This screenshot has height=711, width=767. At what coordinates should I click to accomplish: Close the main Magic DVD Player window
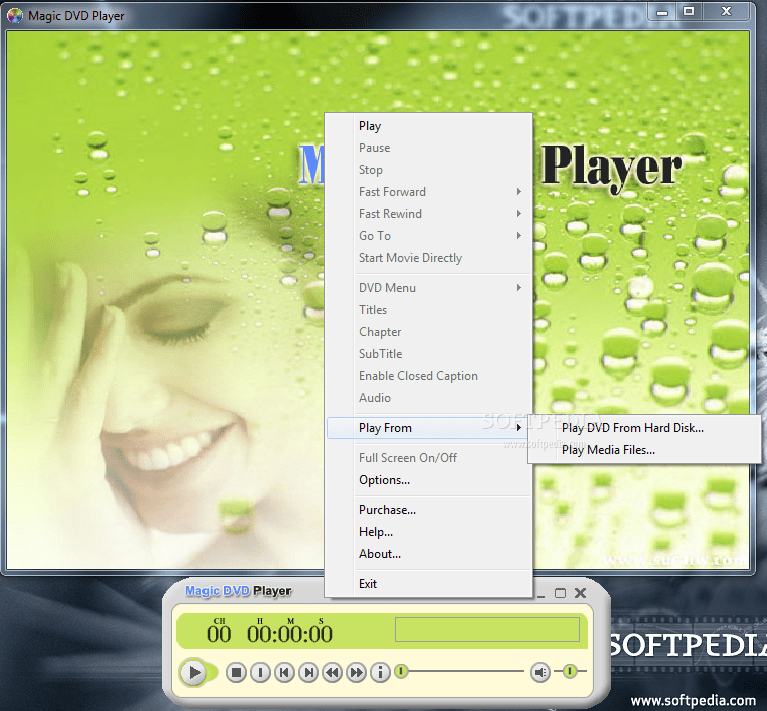pos(726,12)
